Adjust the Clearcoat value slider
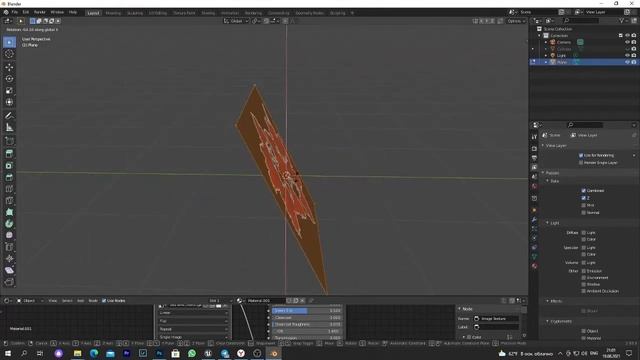Screen dimensions: 640x360 (x=307, y=318)
